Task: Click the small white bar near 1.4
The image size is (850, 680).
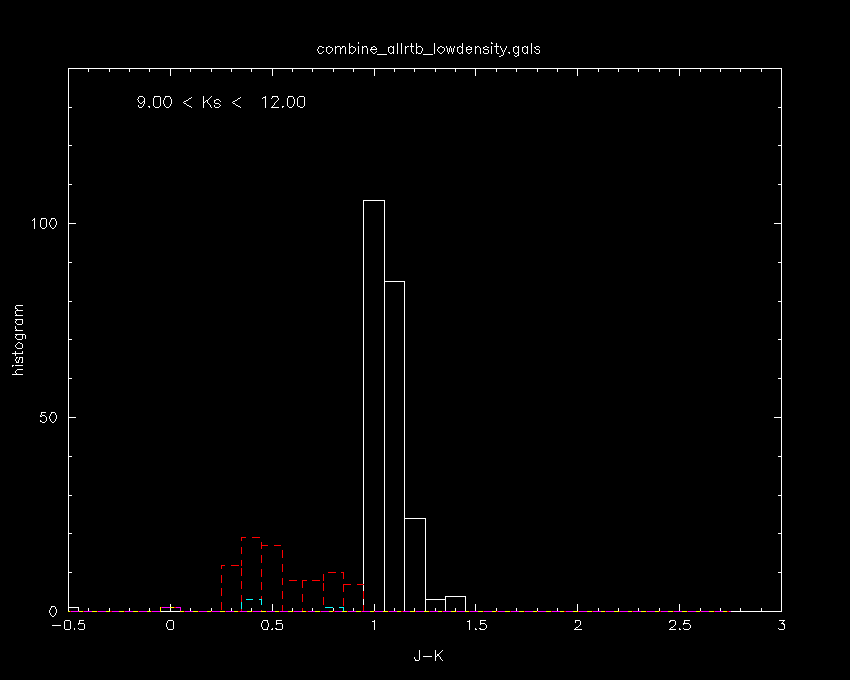Action: 455,604
